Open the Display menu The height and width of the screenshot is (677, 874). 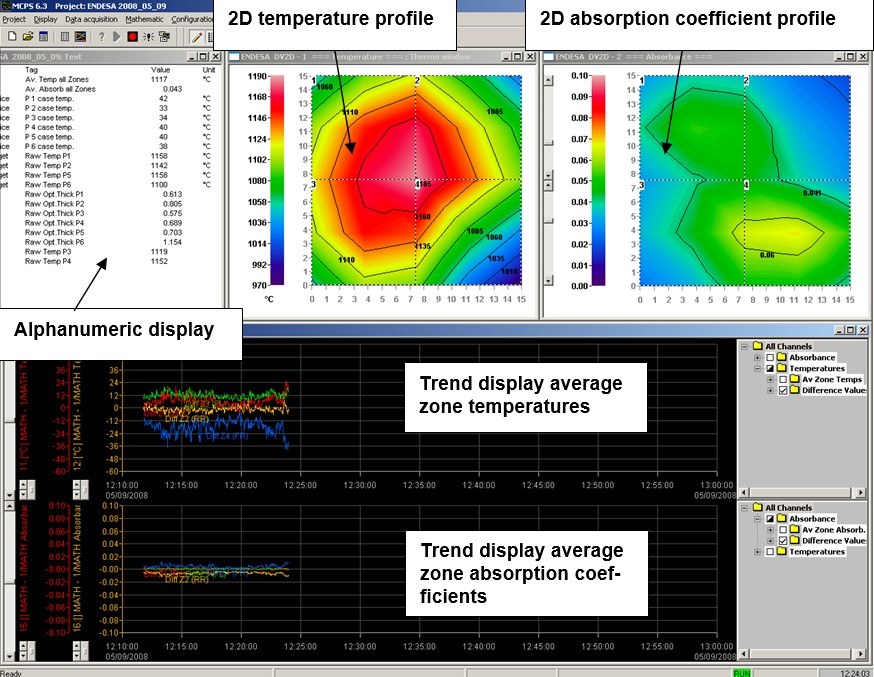(45, 19)
